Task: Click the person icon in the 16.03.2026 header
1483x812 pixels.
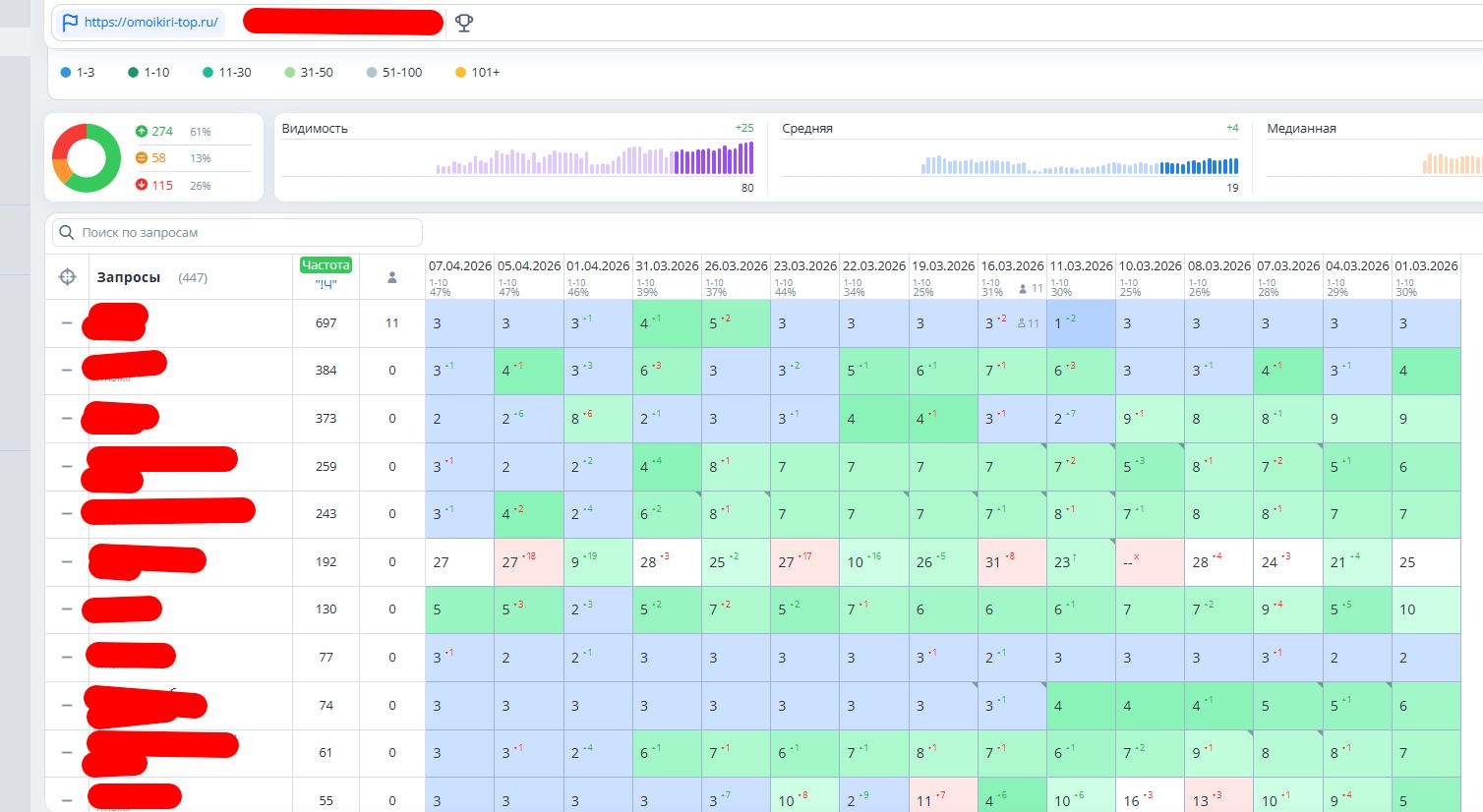Action: (x=1023, y=289)
